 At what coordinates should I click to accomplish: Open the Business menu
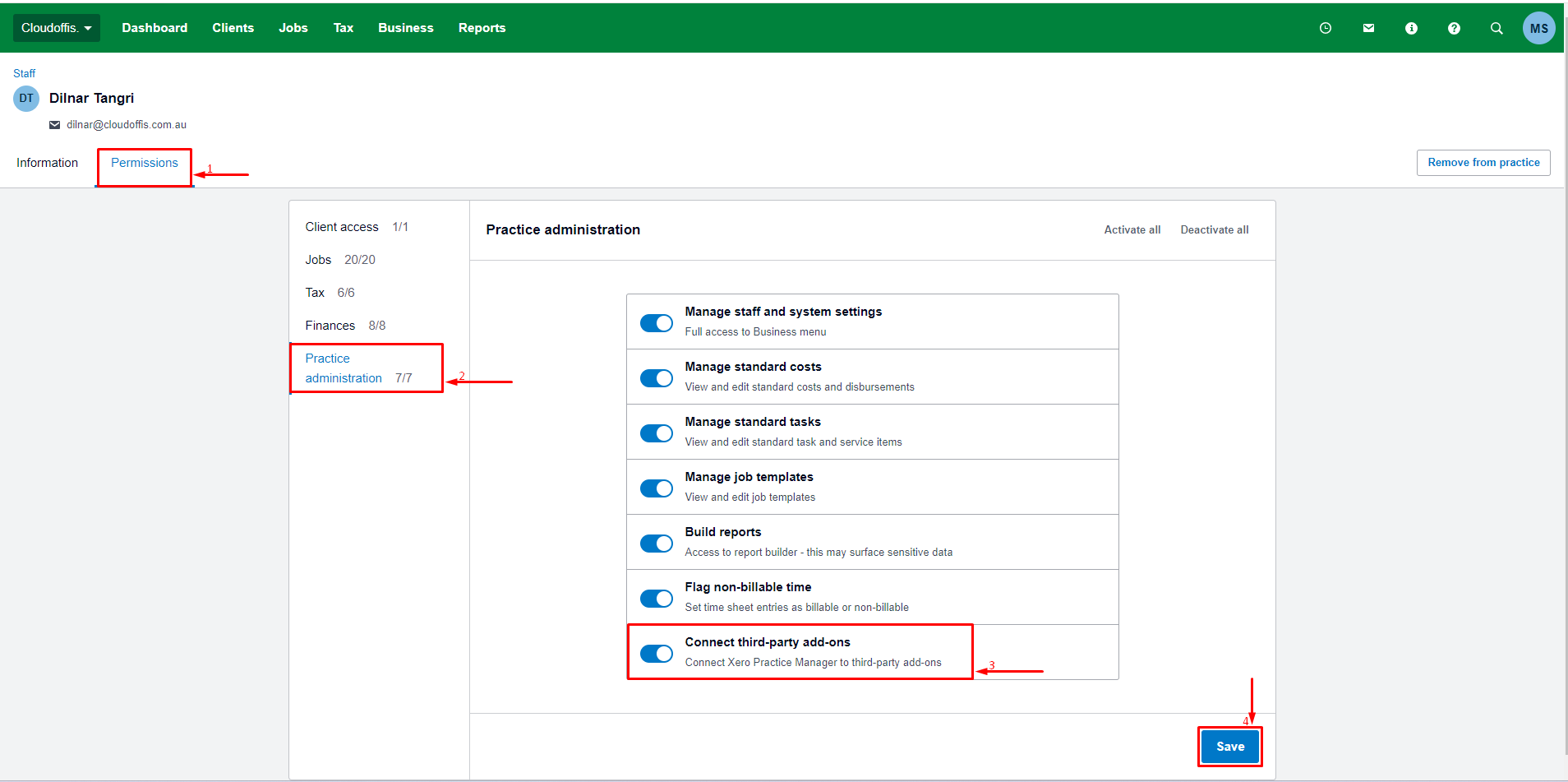point(406,28)
